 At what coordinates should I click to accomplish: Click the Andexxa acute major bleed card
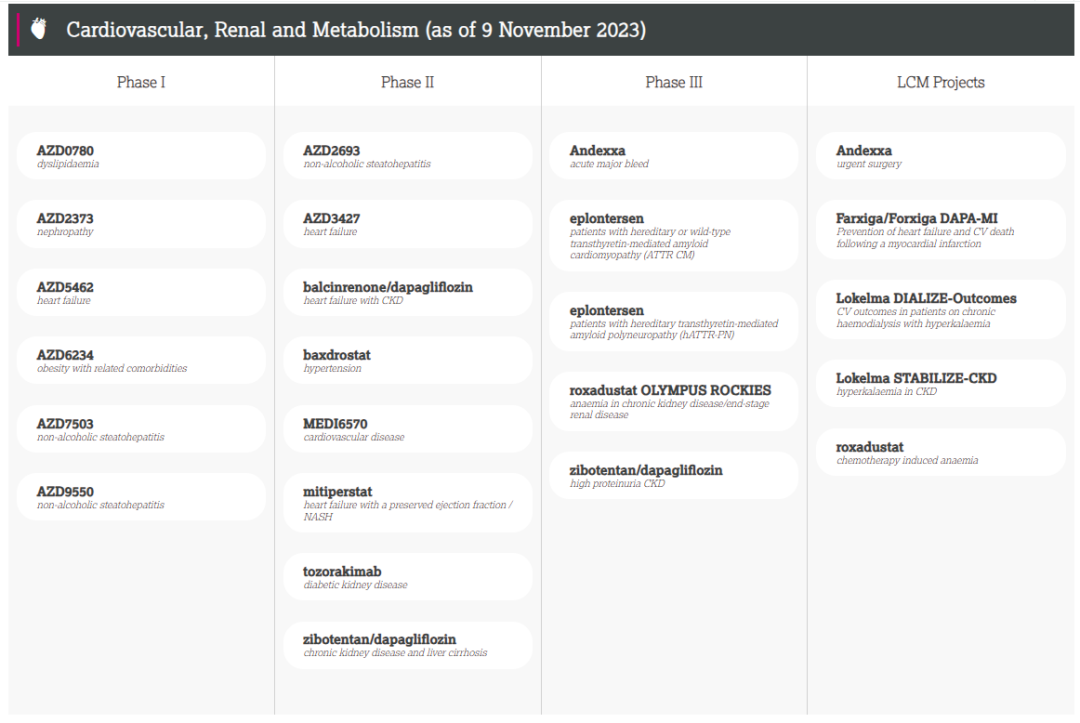pyautogui.click(x=674, y=156)
